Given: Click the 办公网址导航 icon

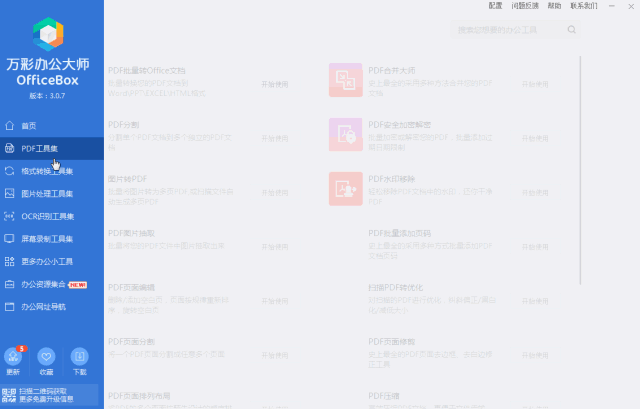Looking at the screenshot, I should (9, 307).
